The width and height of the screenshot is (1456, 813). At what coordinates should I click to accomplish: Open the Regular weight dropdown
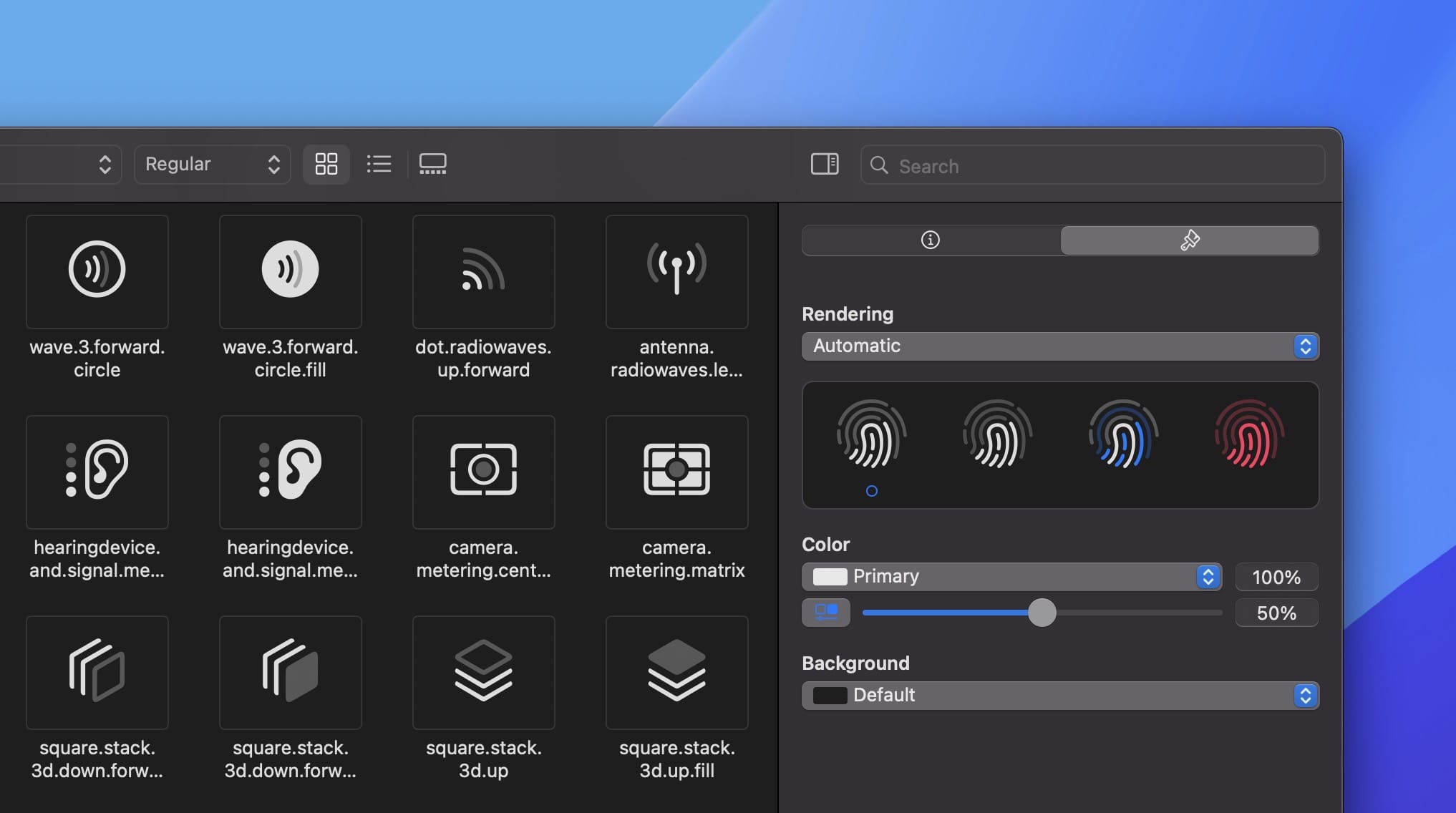pyautogui.click(x=213, y=165)
